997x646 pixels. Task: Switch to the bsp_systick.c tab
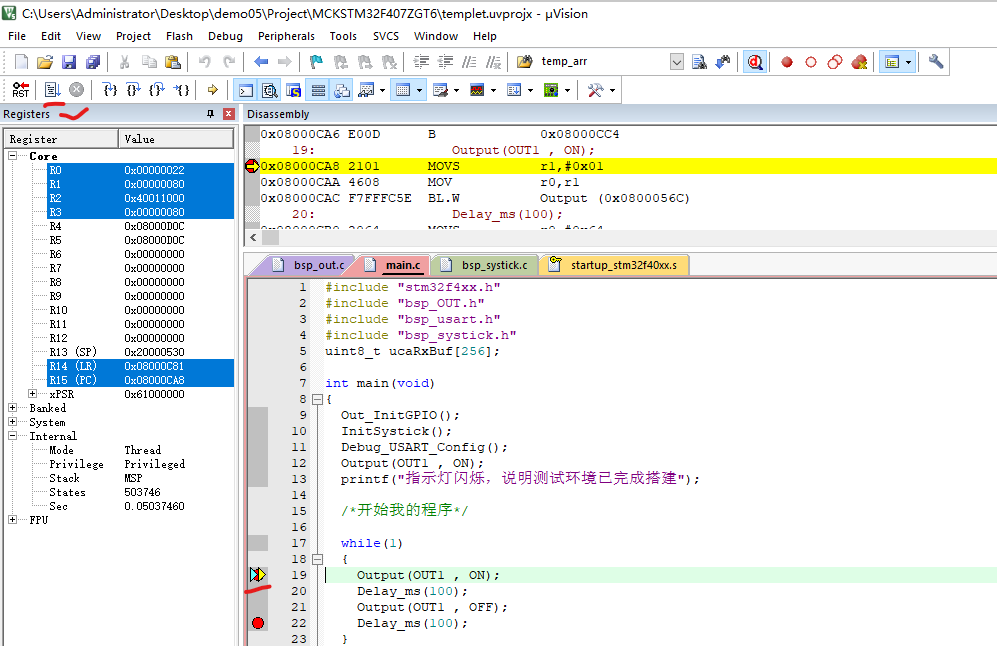pyautogui.click(x=485, y=265)
